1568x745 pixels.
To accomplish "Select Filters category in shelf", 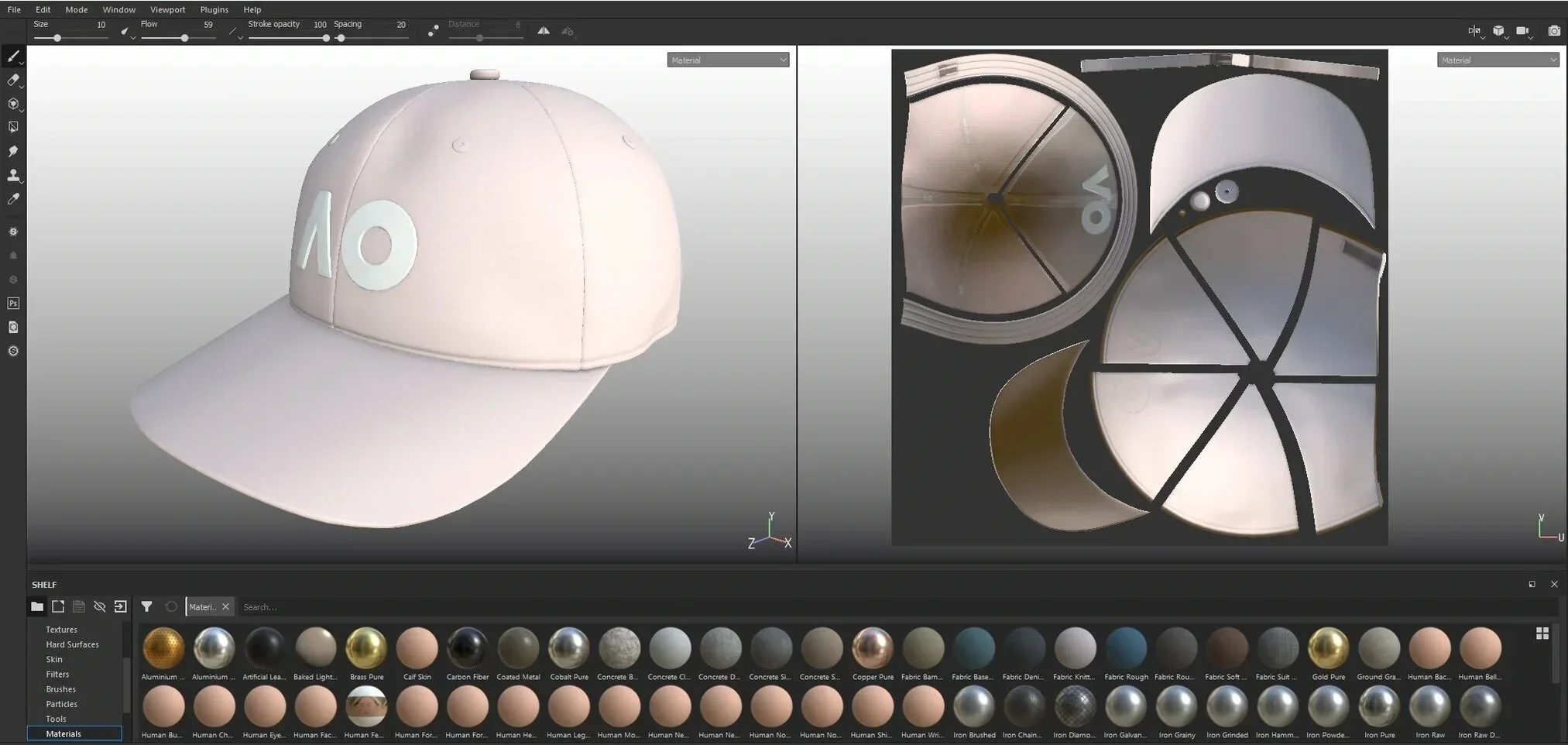I will point(57,674).
